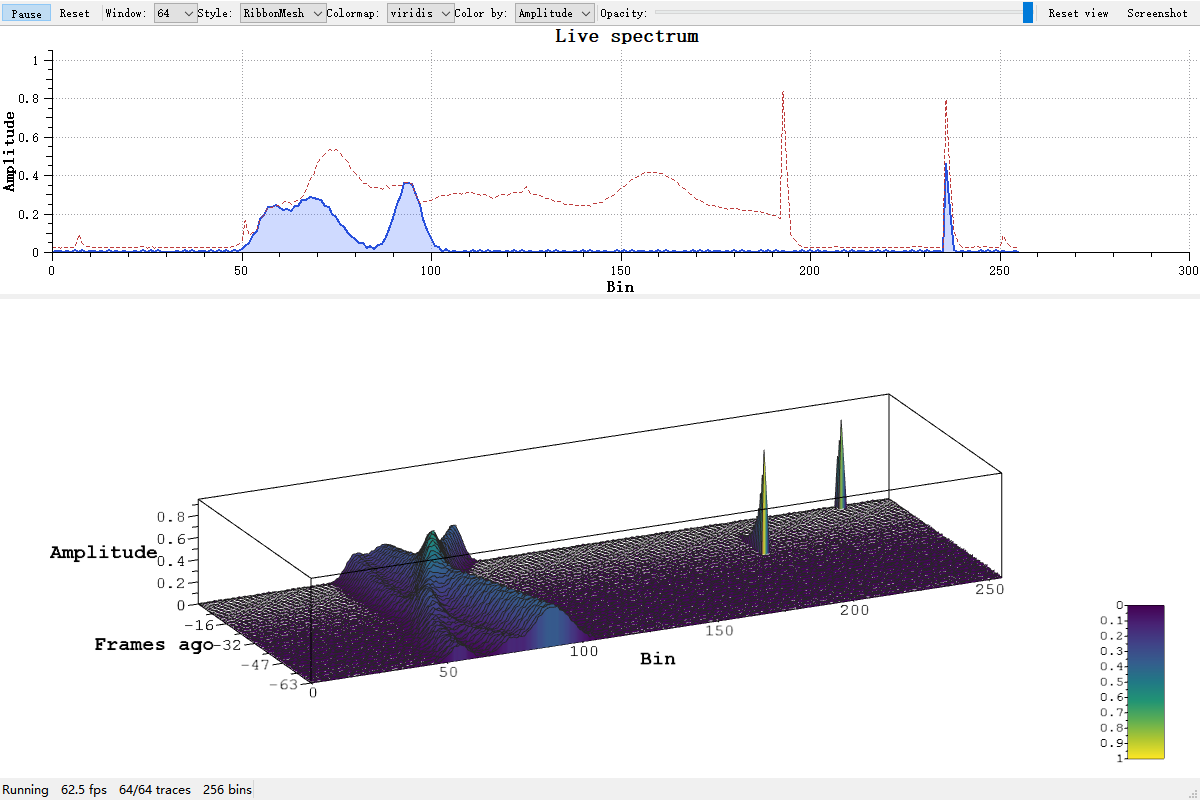The image size is (1200, 800).
Task: Click the viridis colorbar legend
Action: (1138, 682)
